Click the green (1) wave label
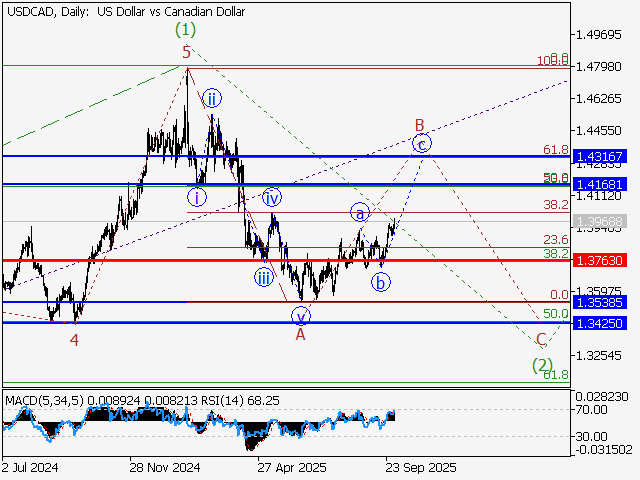Screen dimensions: 640x480 [x=183, y=31]
